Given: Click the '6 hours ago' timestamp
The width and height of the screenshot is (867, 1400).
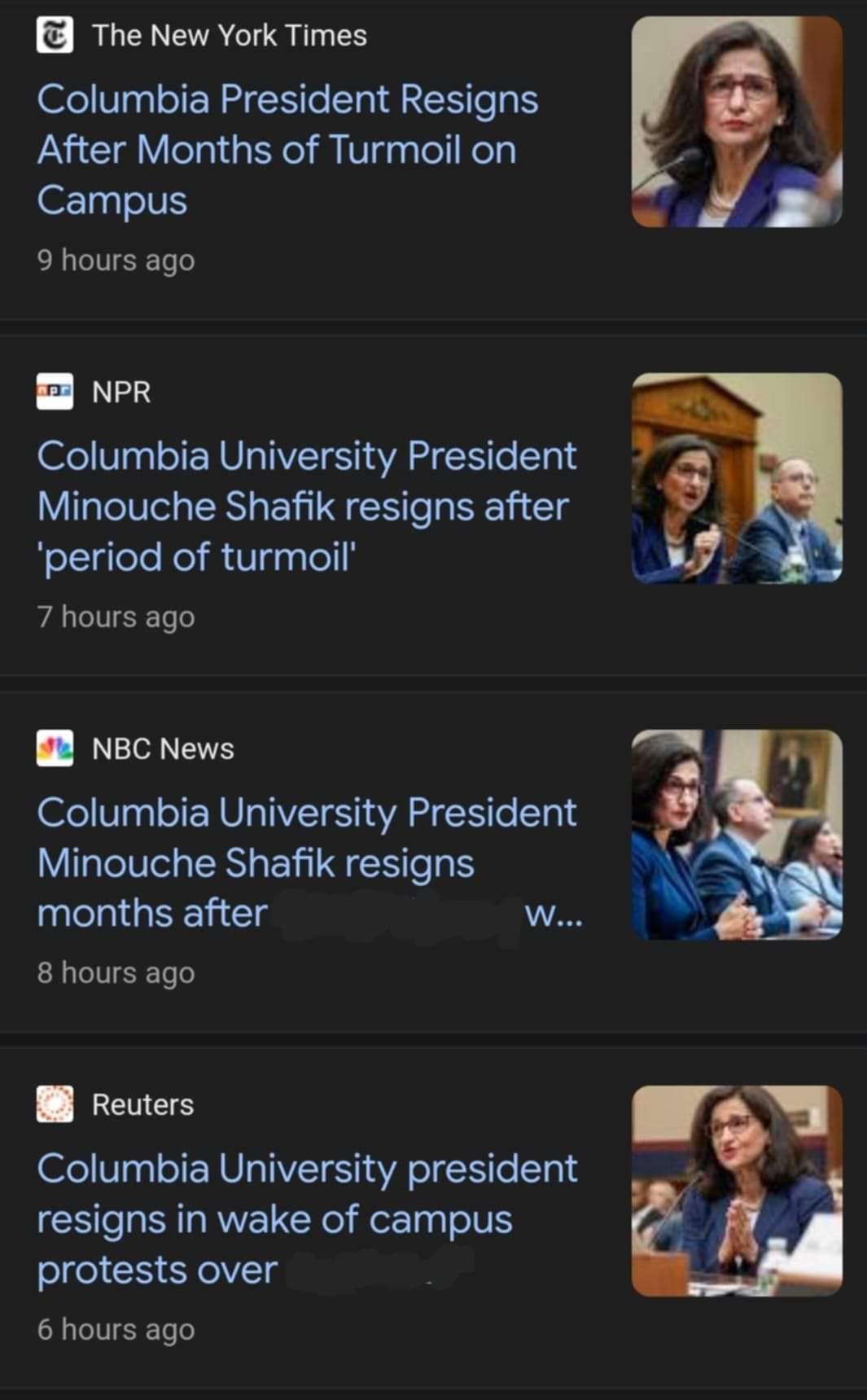Looking at the screenshot, I should click(116, 1330).
